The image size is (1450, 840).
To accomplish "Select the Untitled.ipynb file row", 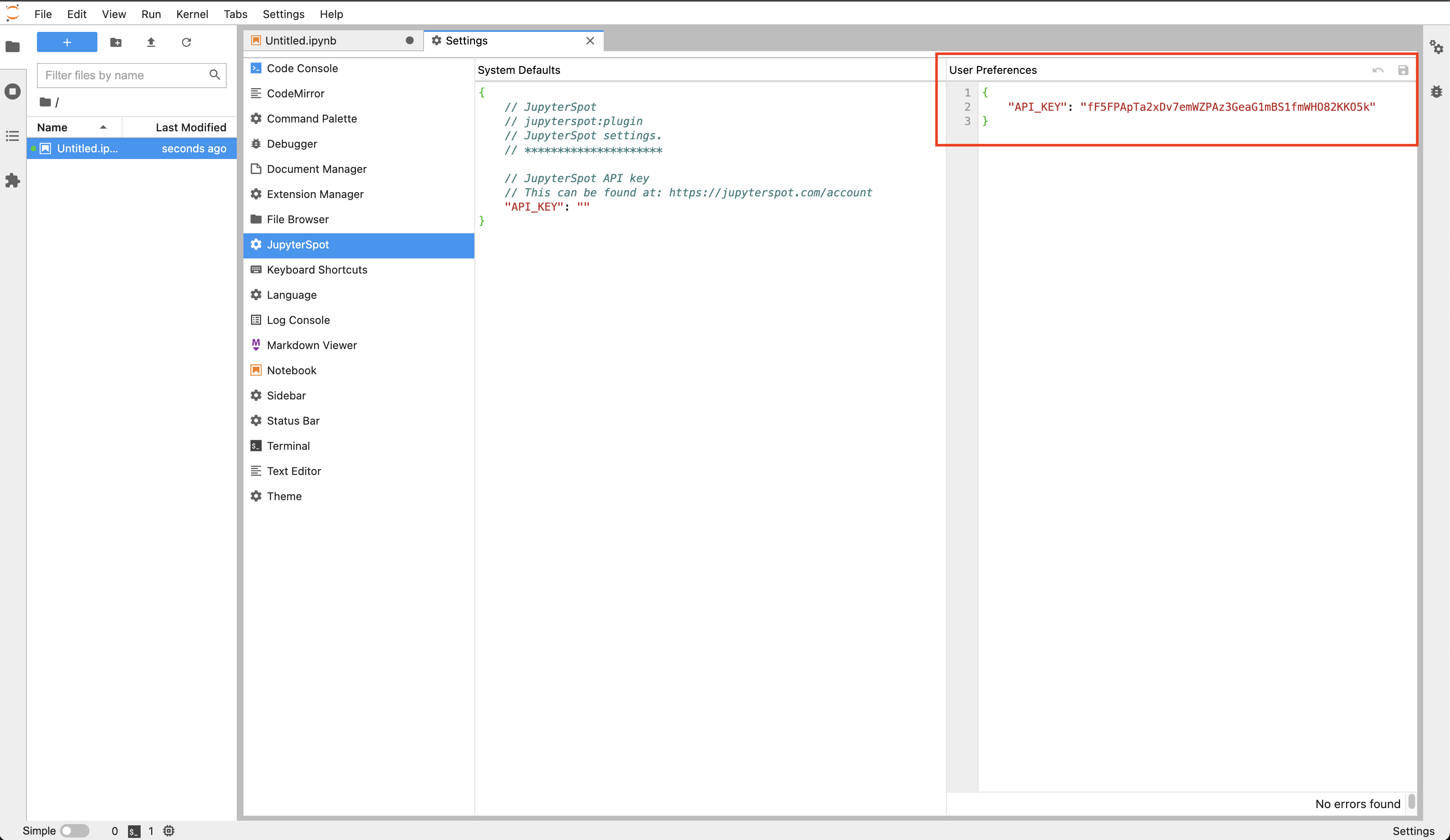I will (x=132, y=149).
